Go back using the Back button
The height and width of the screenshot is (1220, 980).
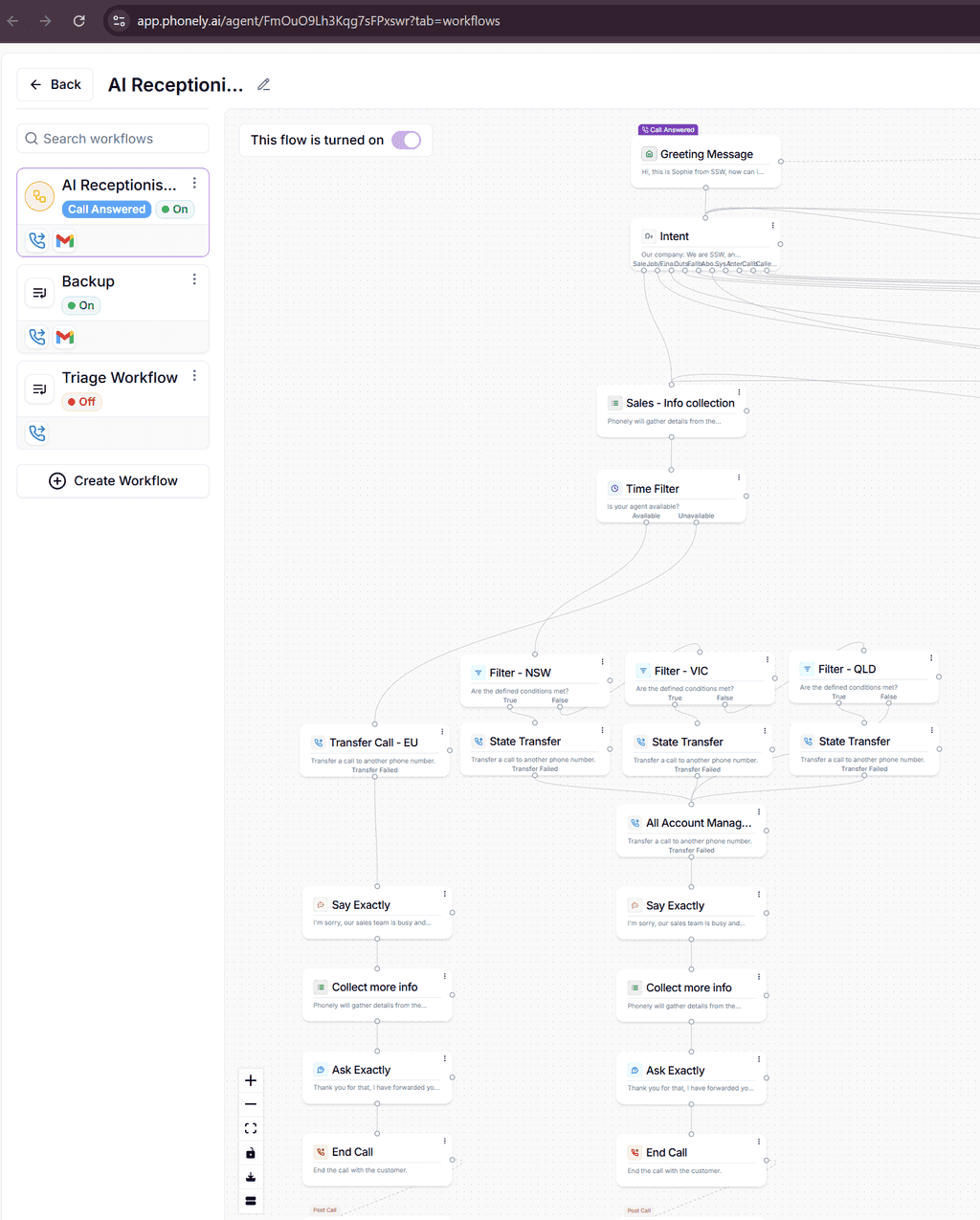click(56, 85)
